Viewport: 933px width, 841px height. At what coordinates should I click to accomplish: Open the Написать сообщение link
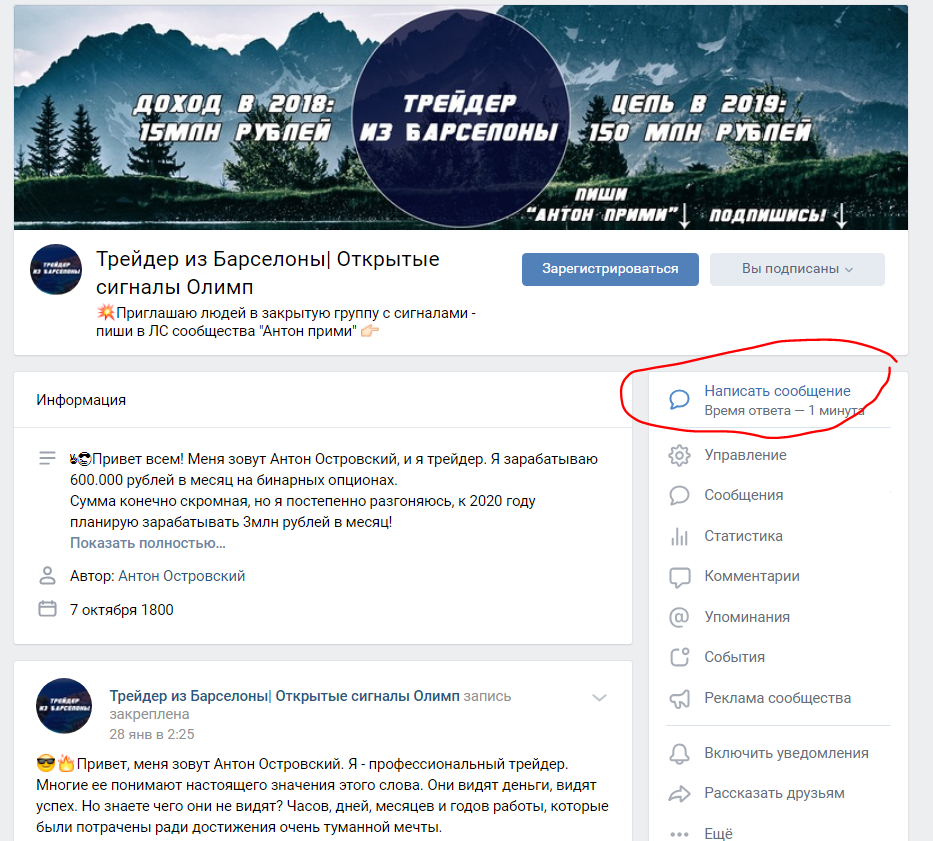pos(777,391)
